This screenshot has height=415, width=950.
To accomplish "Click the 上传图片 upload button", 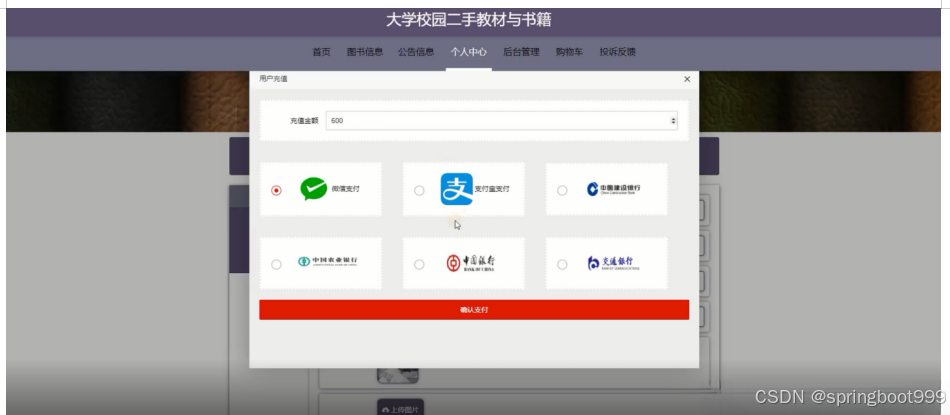I will click(400, 408).
